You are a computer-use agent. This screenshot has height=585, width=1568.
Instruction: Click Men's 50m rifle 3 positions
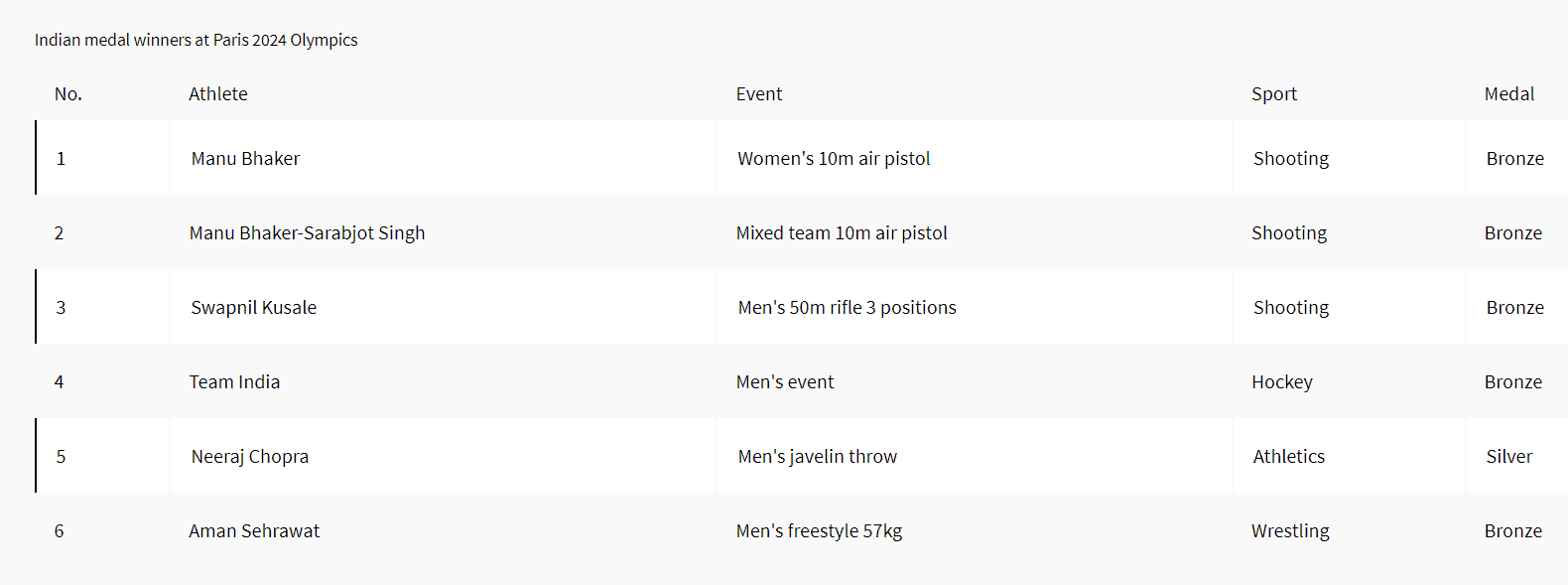pyautogui.click(x=847, y=308)
